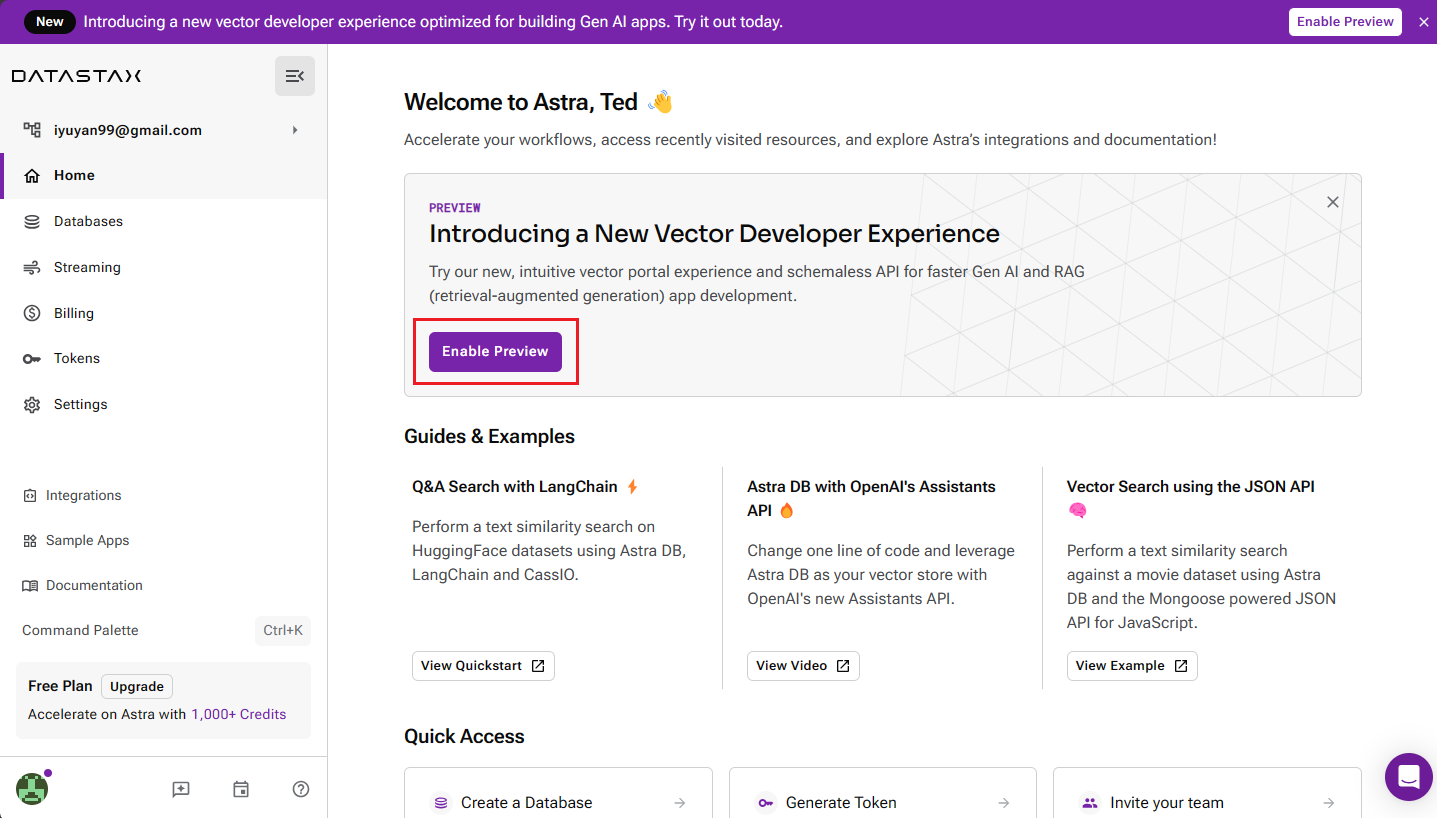Go to the Streaming section
Image resolution: width=1437 pixels, height=818 pixels.
tap(164, 267)
